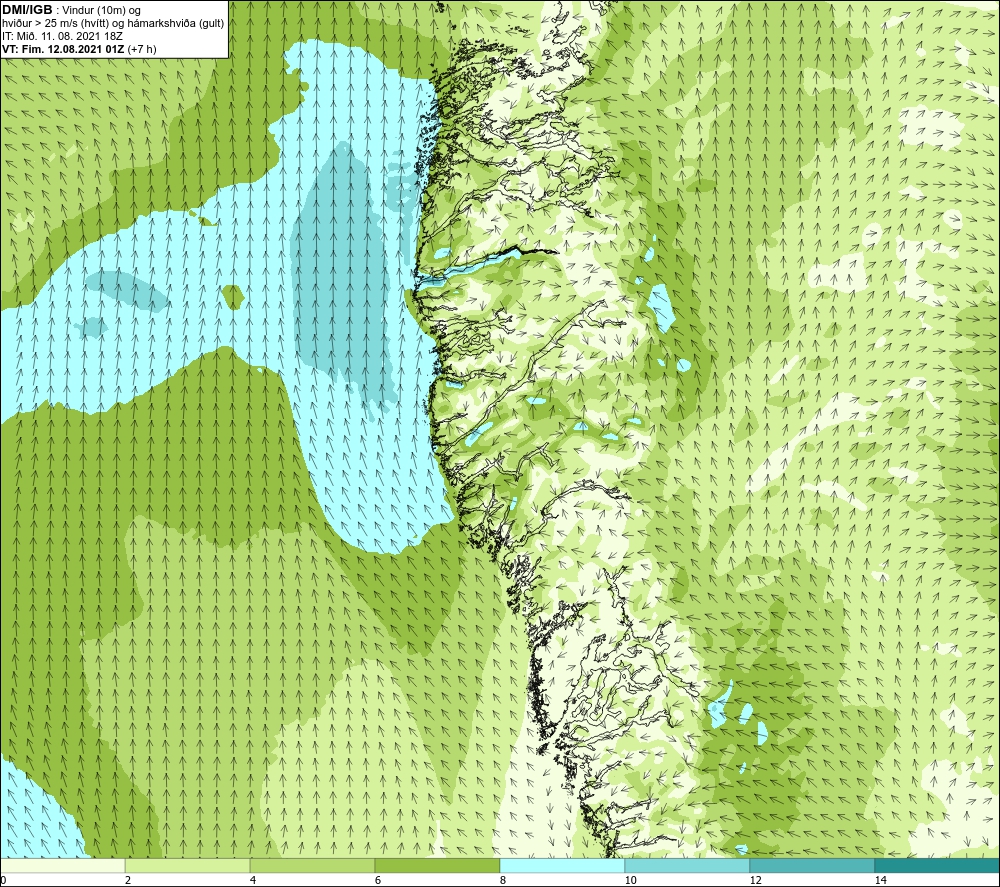
Task: Click the darkest teal segment above 14
Action: 937,866
